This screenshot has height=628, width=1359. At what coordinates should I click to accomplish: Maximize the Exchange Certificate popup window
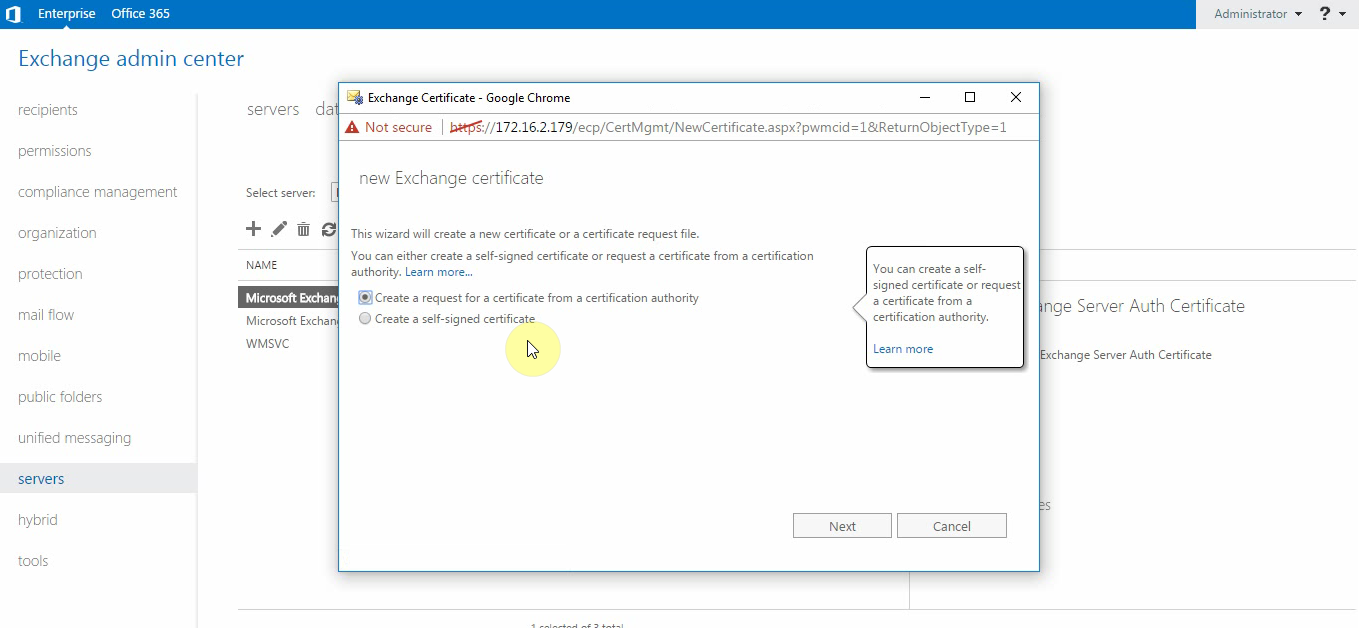pyautogui.click(x=969, y=97)
